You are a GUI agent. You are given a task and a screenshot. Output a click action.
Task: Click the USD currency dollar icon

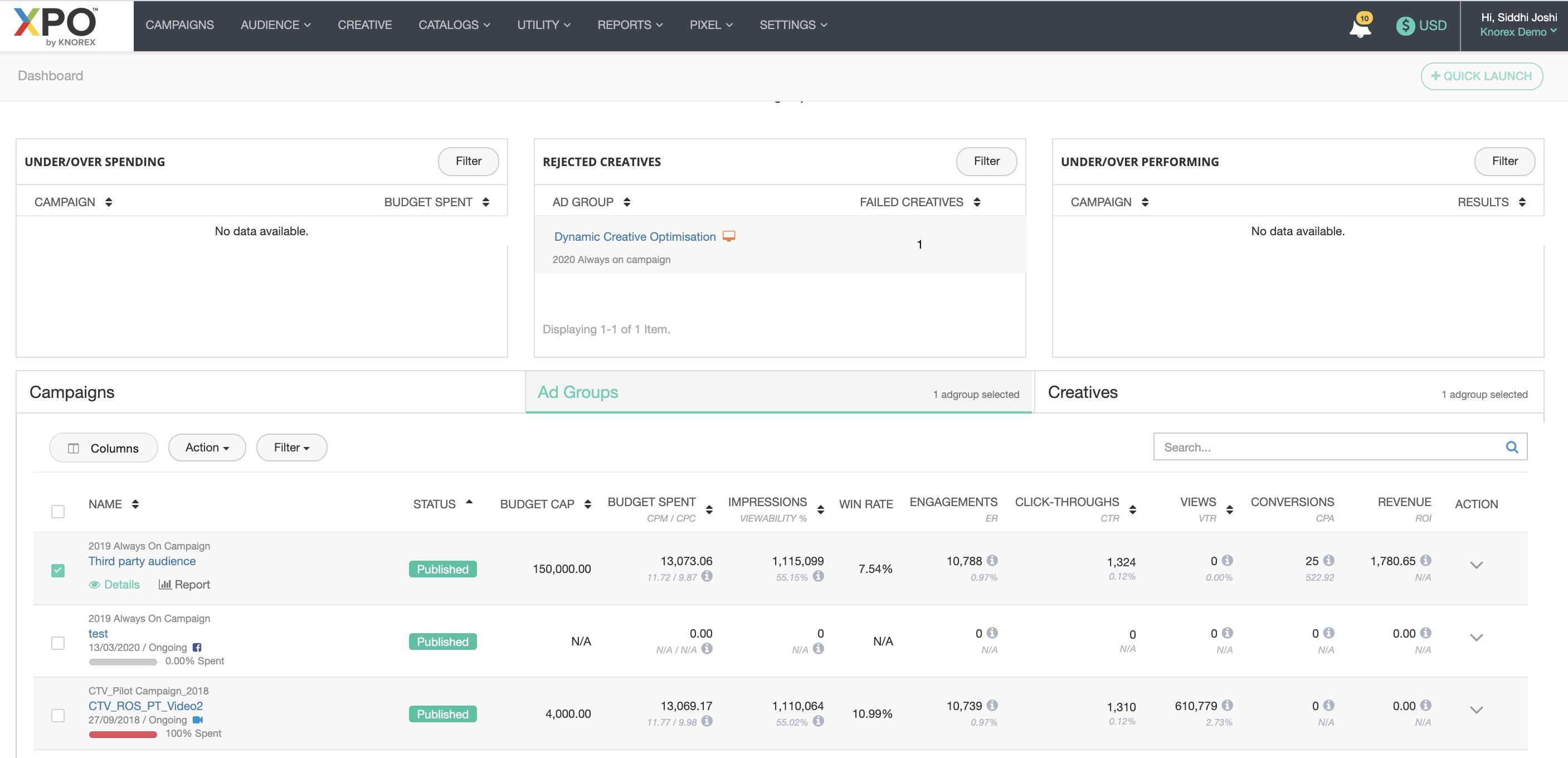1405,26
